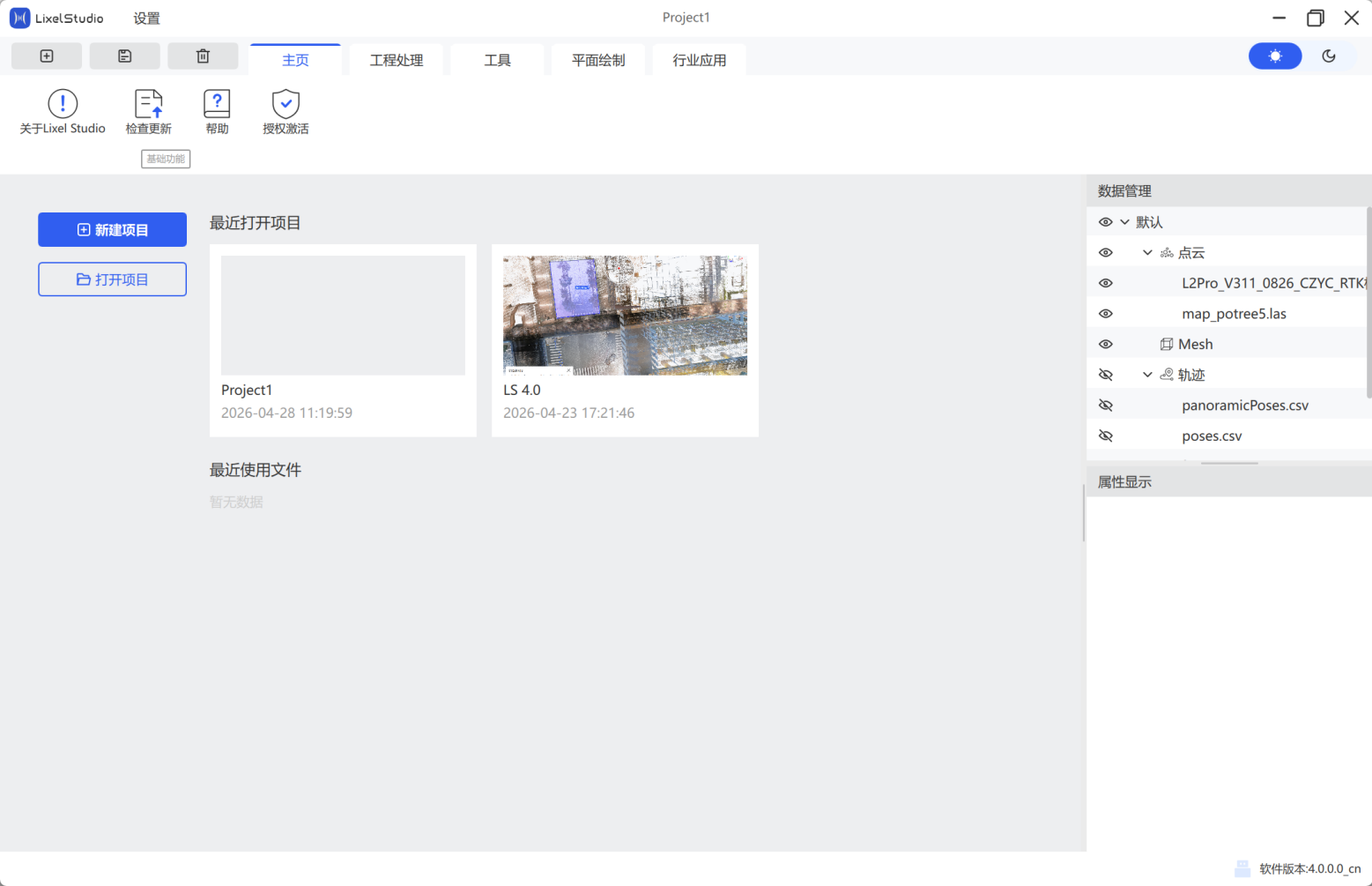Click the data tree horizontal scrollbar

tap(1229, 462)
